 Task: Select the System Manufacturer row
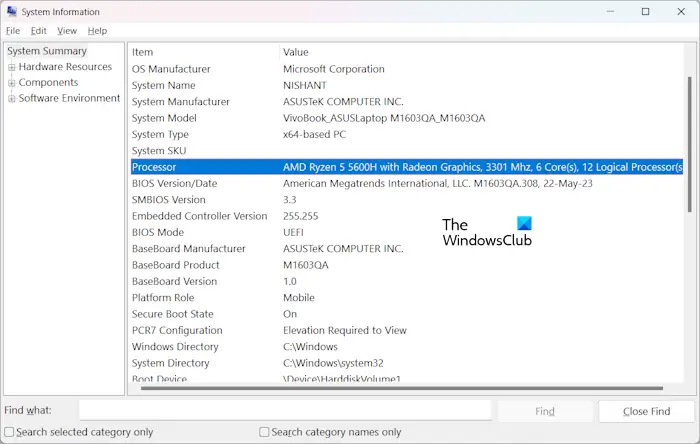(407, 102)
